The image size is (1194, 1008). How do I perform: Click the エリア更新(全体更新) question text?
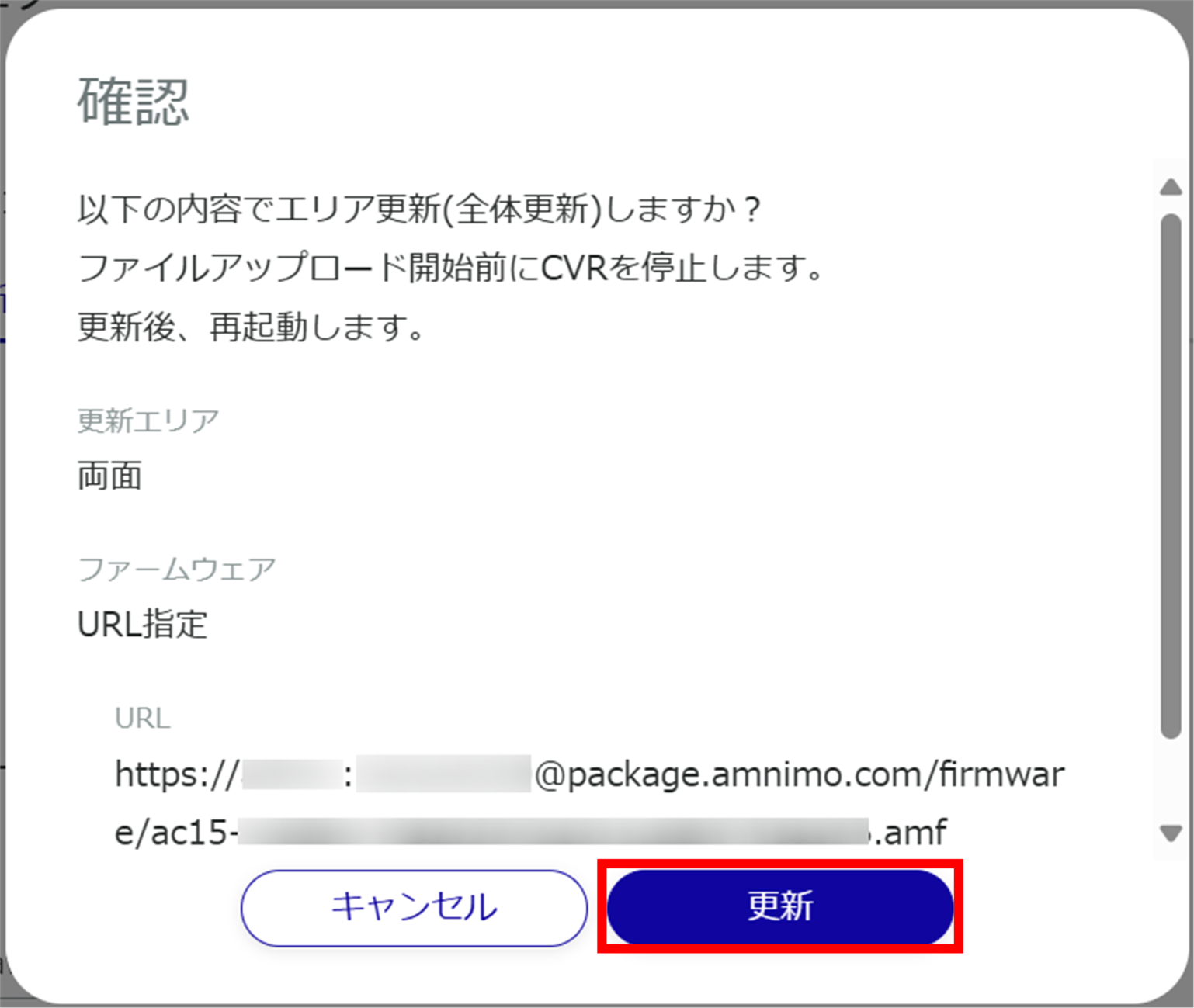(x=419, y=210)
